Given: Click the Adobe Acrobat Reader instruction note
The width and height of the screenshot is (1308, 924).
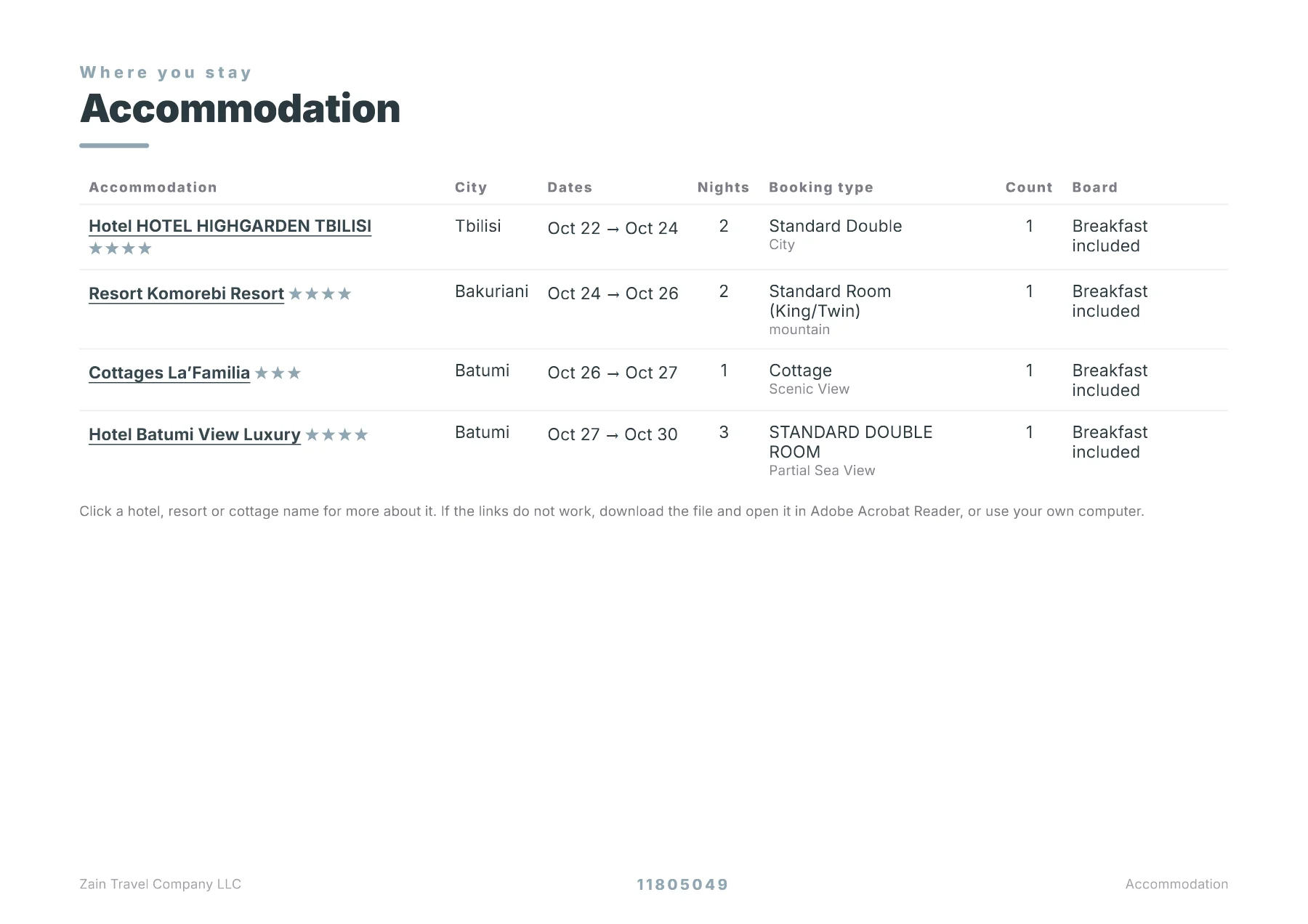Looking at the screenshot, I should click(x=612, y=511).
